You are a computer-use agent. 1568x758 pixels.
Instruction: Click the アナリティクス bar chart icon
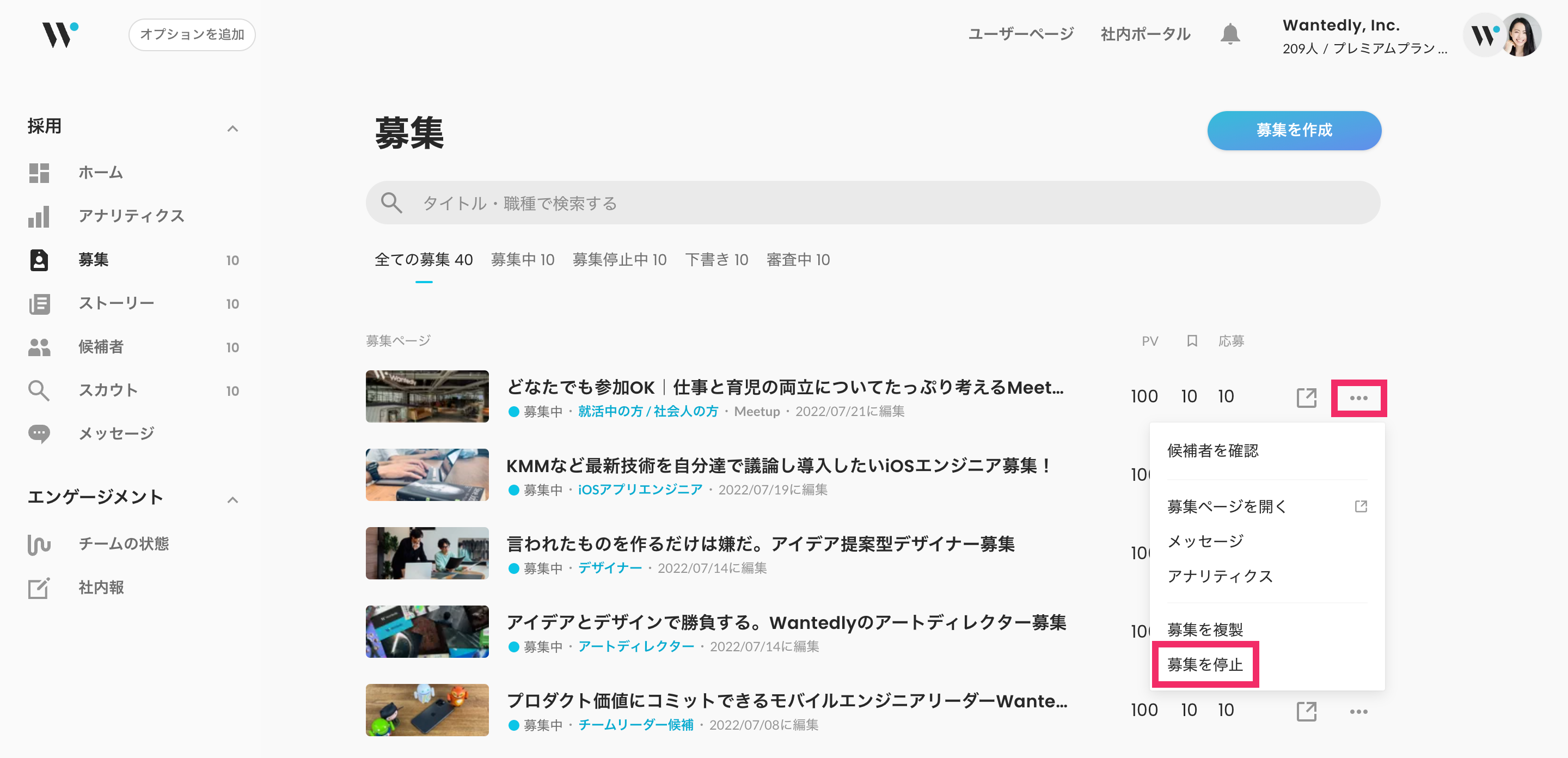[39, 216]
